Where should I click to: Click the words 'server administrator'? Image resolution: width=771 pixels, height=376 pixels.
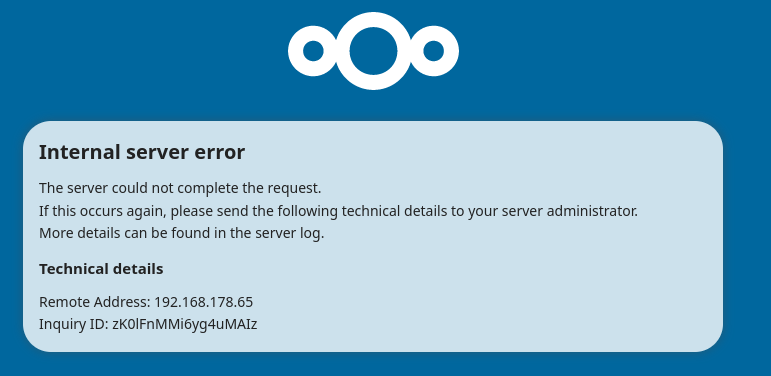[577, 211]
